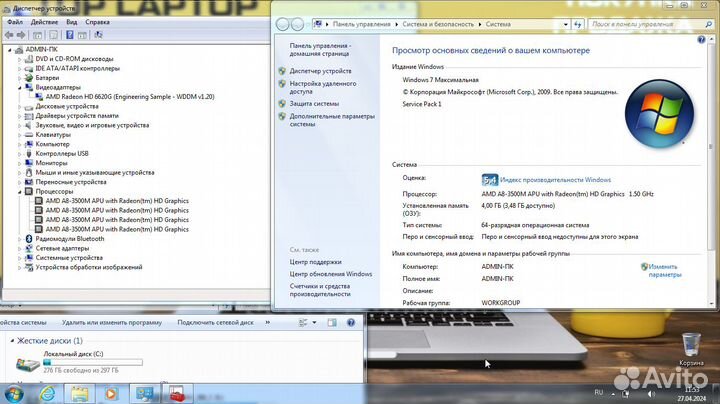Open Действие menu in Device Manager
This screenshot has width=720, height=404.
pyautogui.click(x=44, y=22)
